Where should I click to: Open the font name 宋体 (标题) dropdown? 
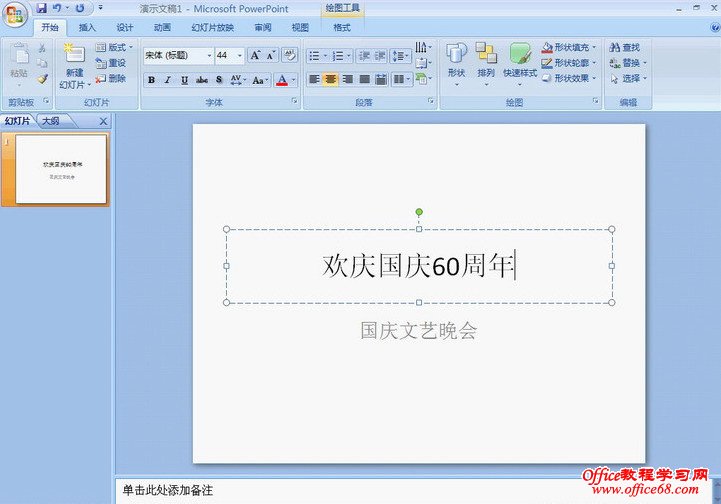[x=209, y=56]
